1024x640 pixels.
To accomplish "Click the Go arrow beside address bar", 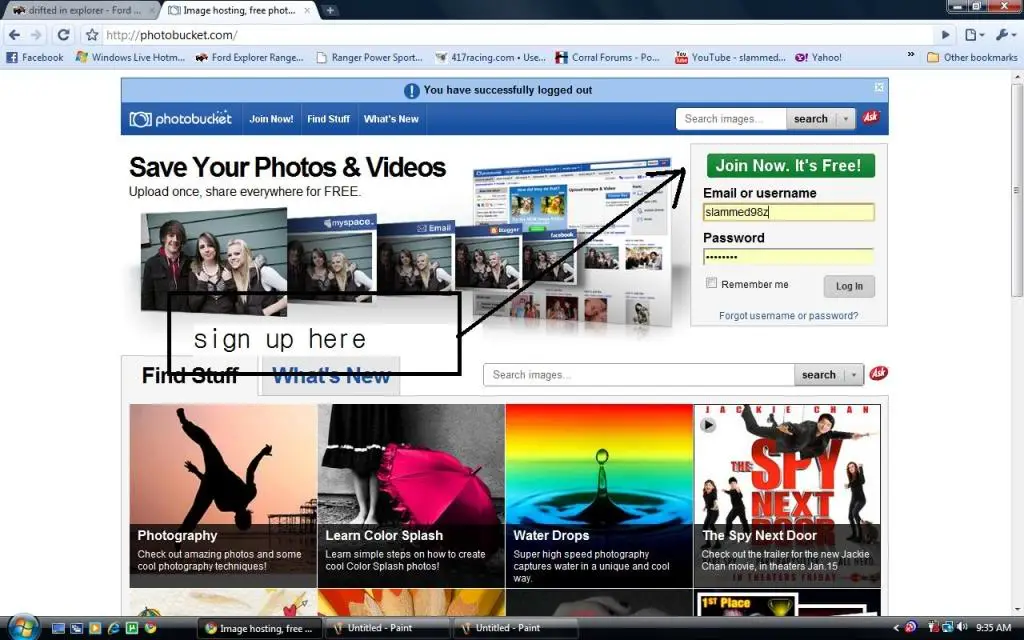I will pos(945,35).
